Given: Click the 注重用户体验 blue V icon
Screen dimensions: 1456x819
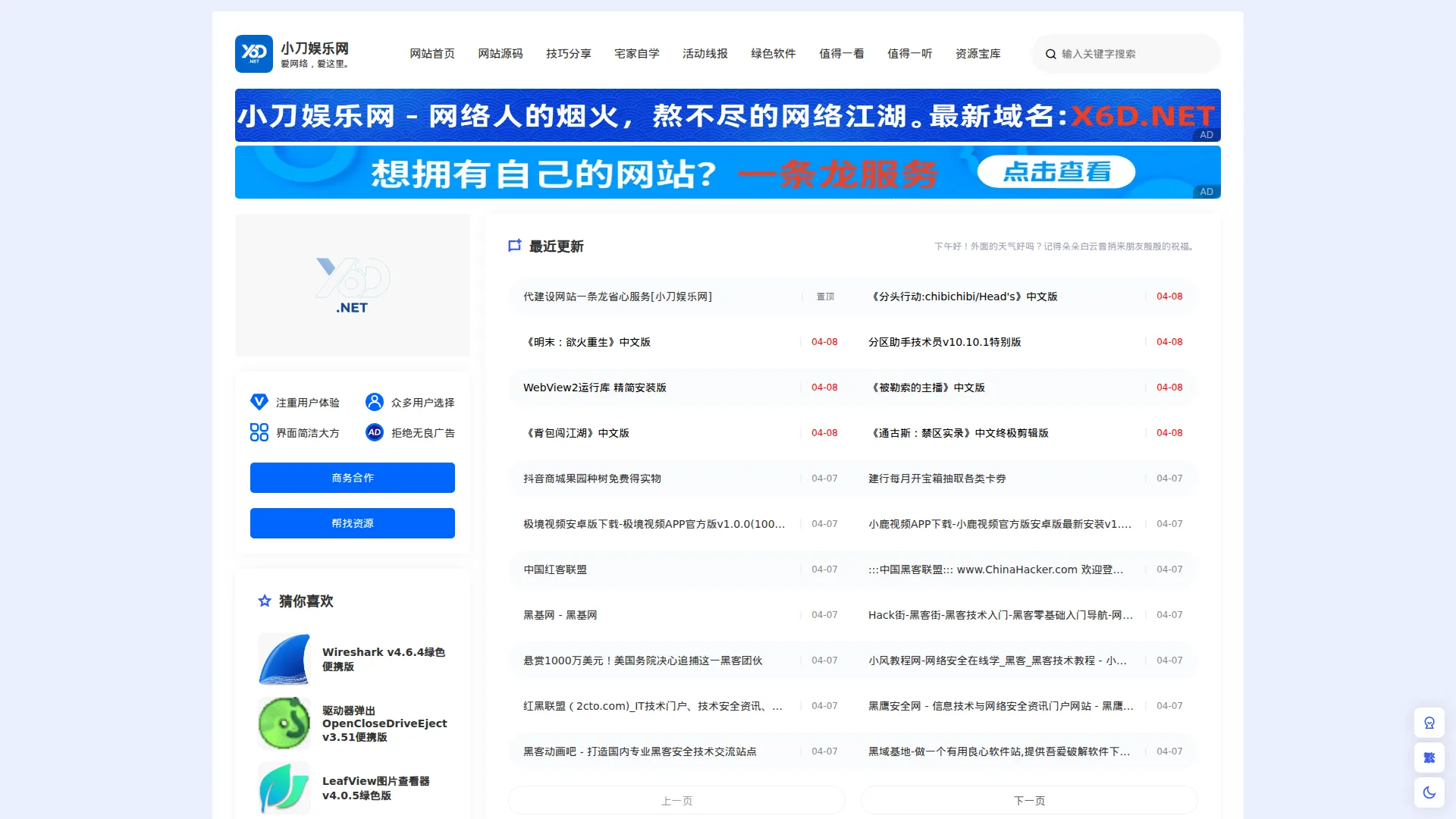Looking at the screenshot, I should tap(259, 402).
